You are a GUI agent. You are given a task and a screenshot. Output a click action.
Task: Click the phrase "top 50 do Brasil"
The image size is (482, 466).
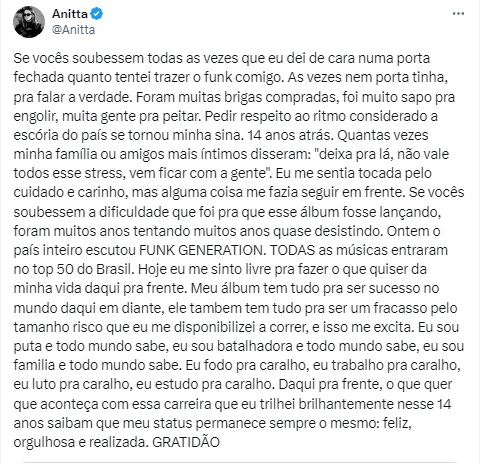pyautogui.click(x=82, y=270)
